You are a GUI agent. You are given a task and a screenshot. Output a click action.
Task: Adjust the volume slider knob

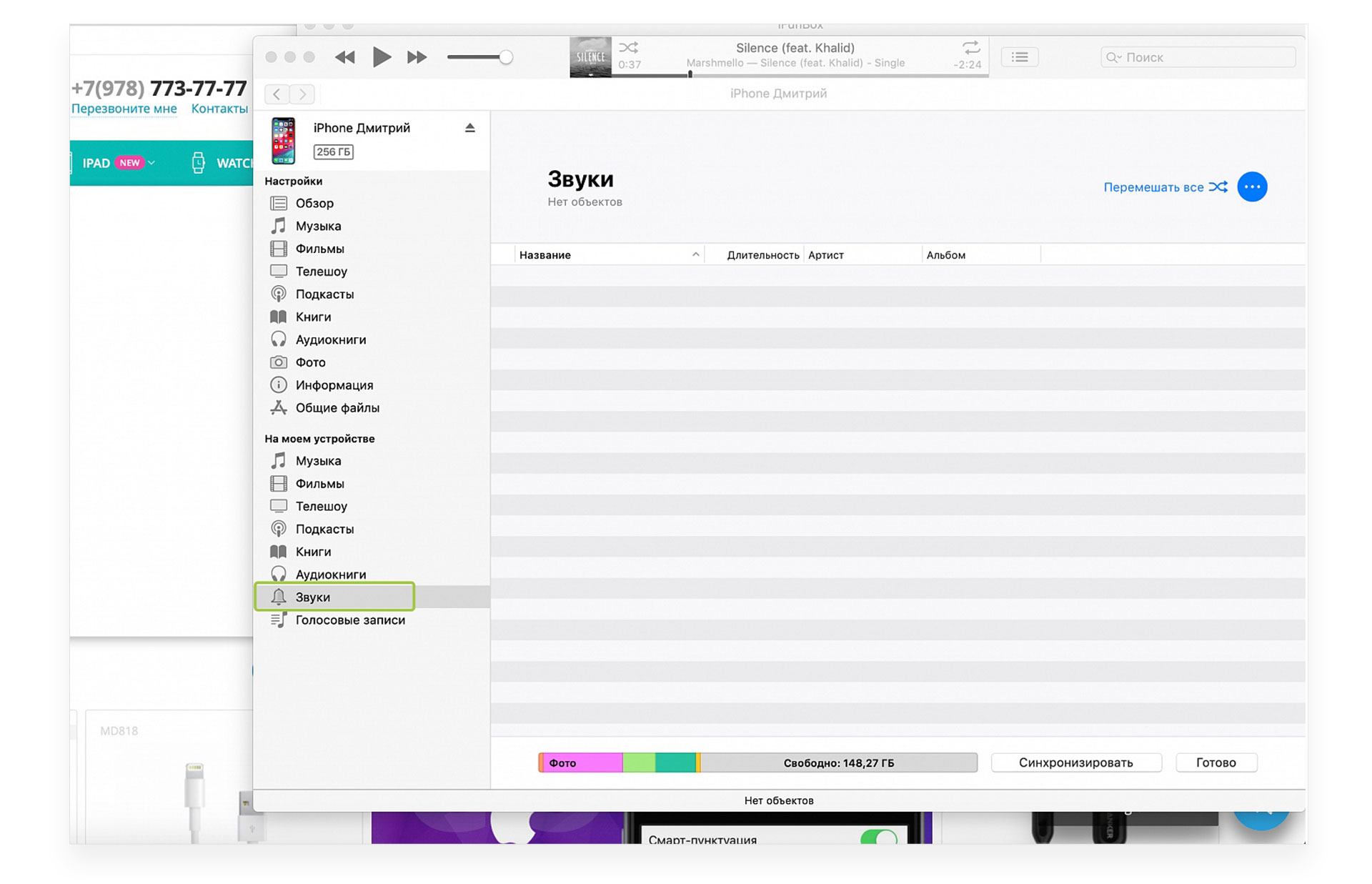point(505,57)
